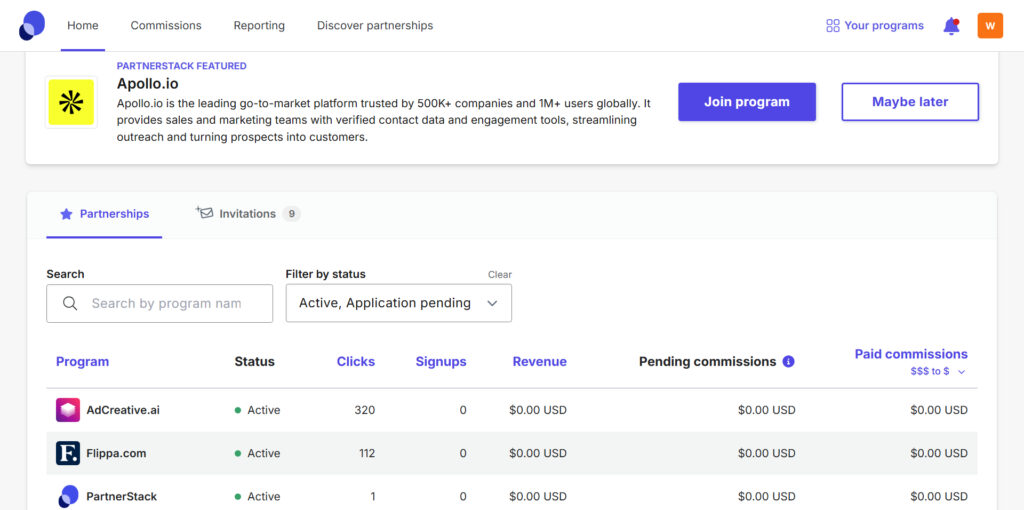The width and height of the screenshot is (1024, 510).
Task: Open the orange W user avatar
Action: [x=990, y=26]
